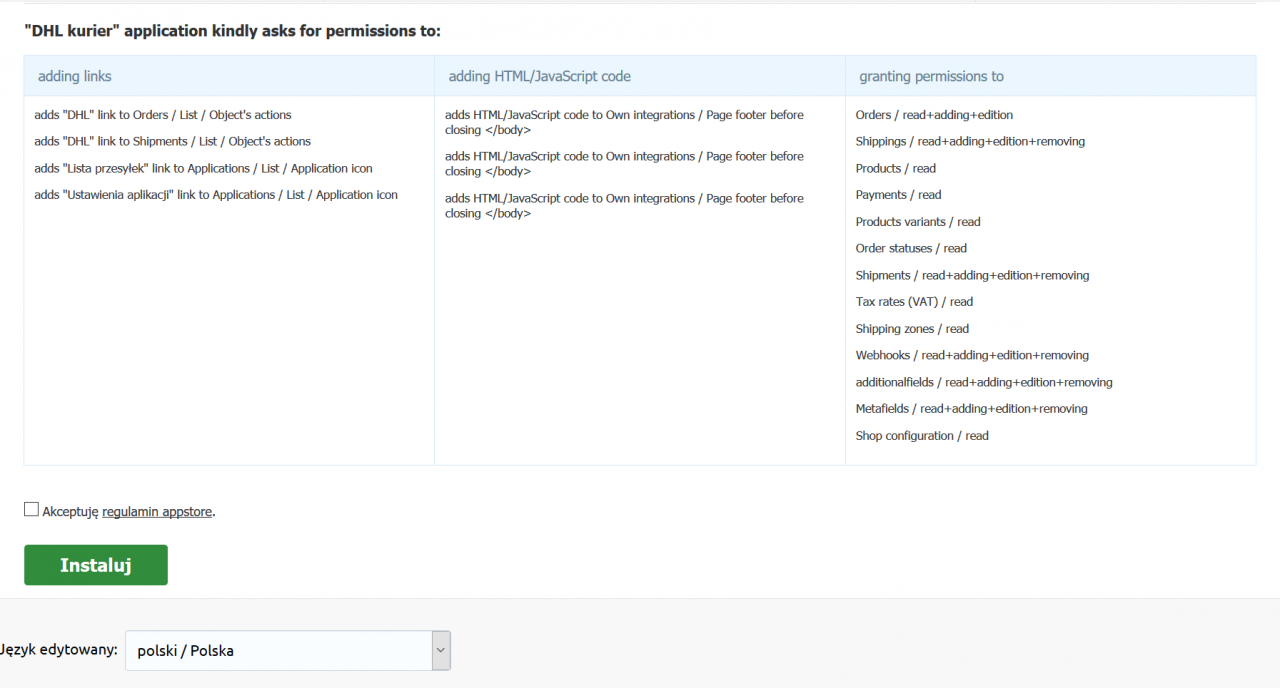Click the "Orders / read+adding+edition" permission
Viewport: 1280px width, 688px height.
coord(934,115)
